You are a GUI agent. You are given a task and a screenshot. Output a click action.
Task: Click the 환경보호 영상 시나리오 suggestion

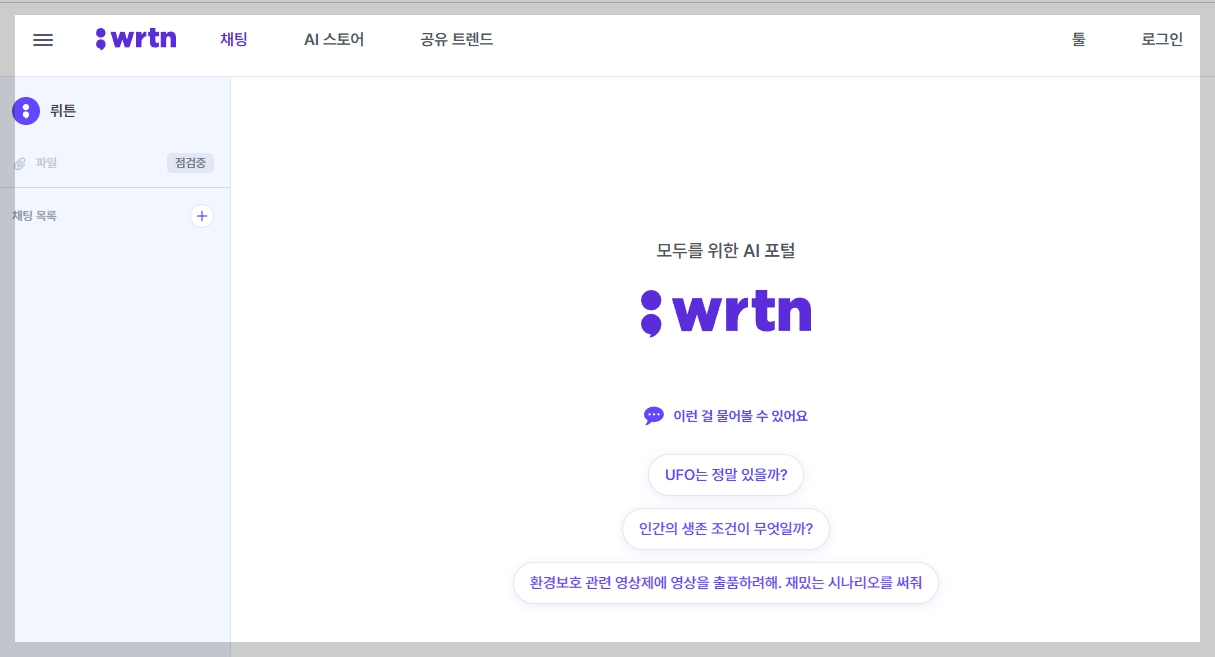[726, 582]
